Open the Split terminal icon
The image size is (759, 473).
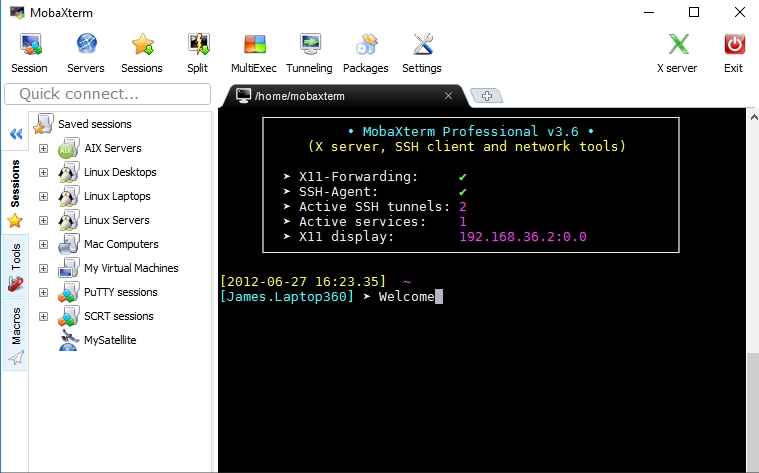tap(198, 45)
